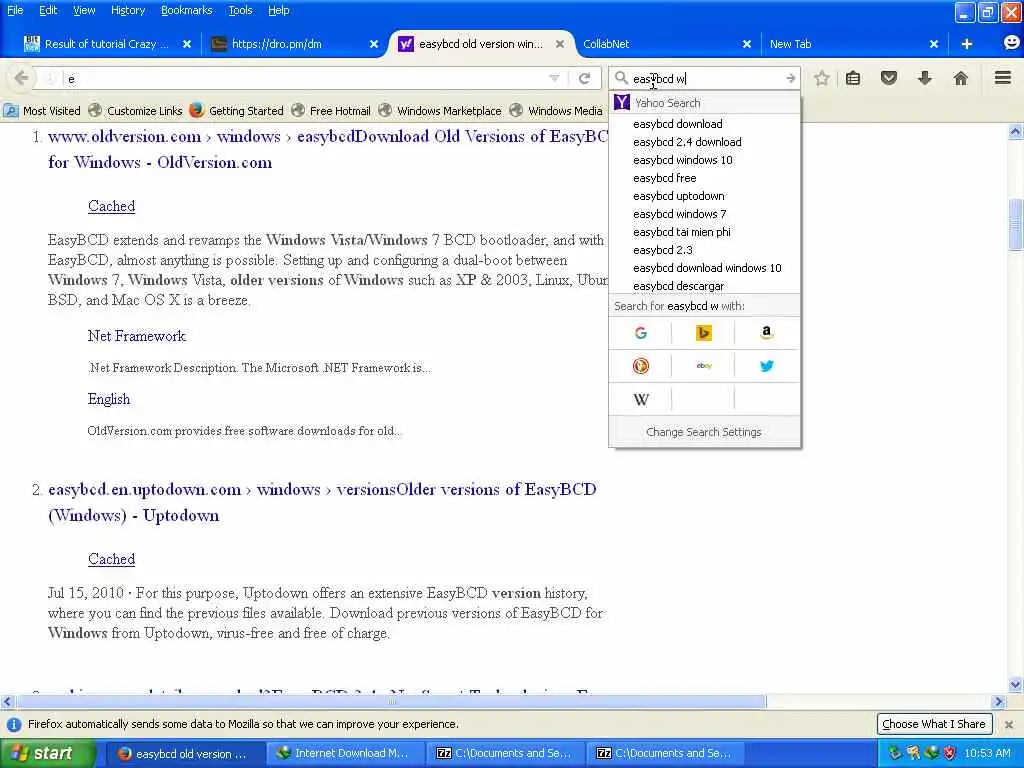
Task: Reload the current page
Action: (584, 78)
